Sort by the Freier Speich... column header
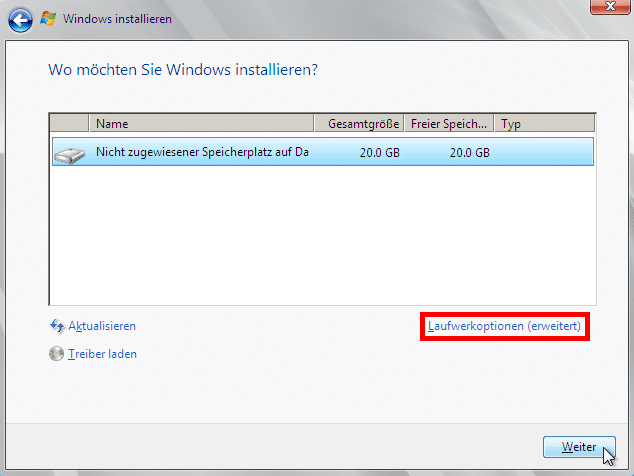 [449, 123]
